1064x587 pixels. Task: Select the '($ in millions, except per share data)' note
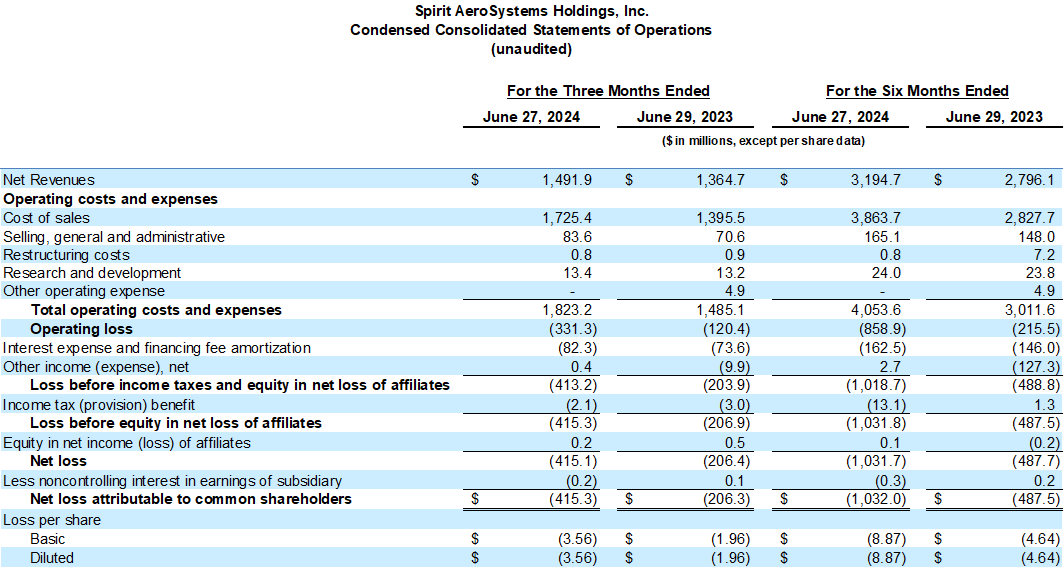point(763,141)
